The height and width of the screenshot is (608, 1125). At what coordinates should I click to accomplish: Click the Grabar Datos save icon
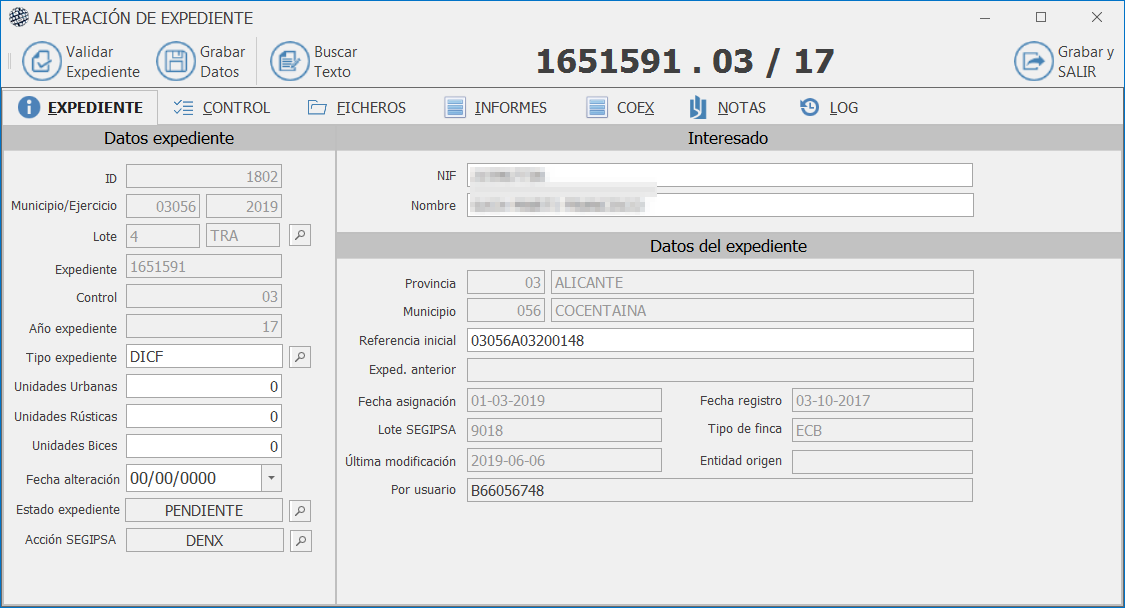[176, 61]
